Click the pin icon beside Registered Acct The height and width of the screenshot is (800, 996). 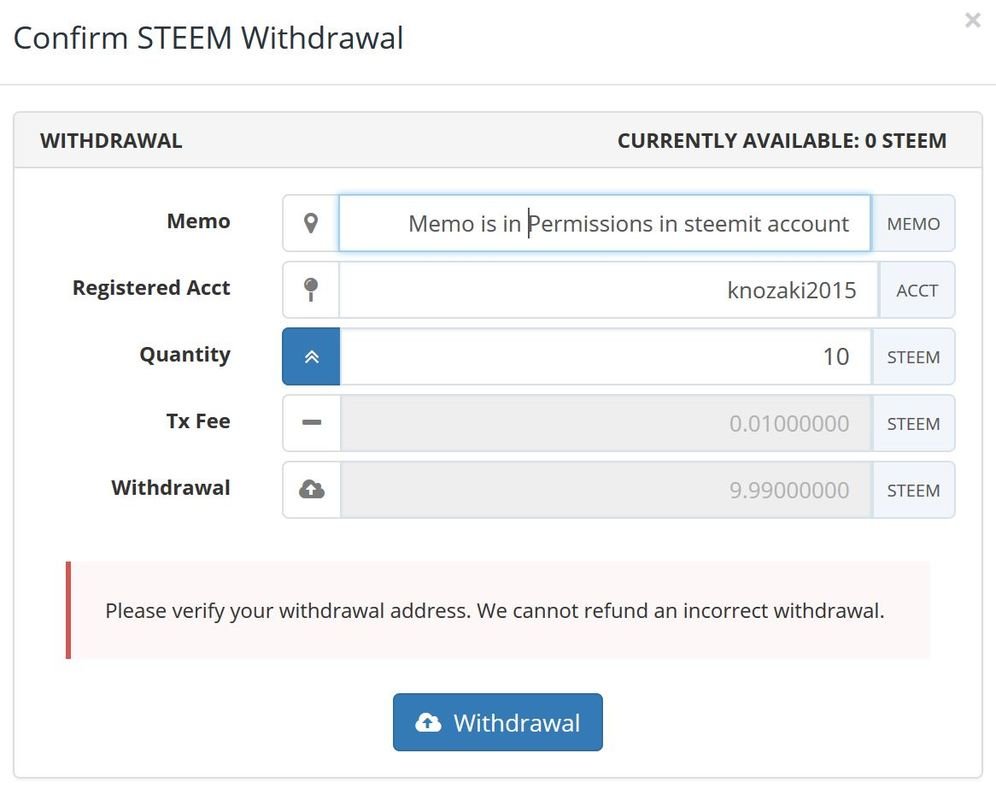[x=311, y=290]
